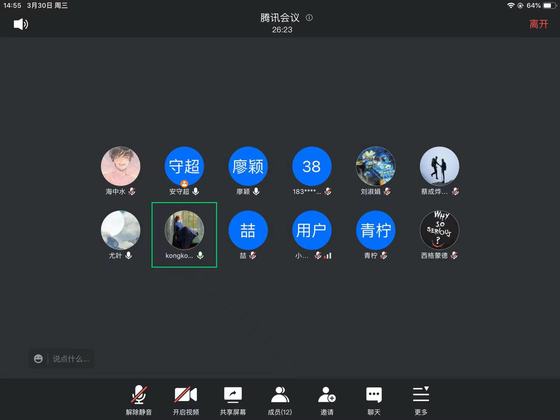Screen dimensions: 560x420
Task: Select the 守超 participant avatar
Action: (x=184, y=166)
